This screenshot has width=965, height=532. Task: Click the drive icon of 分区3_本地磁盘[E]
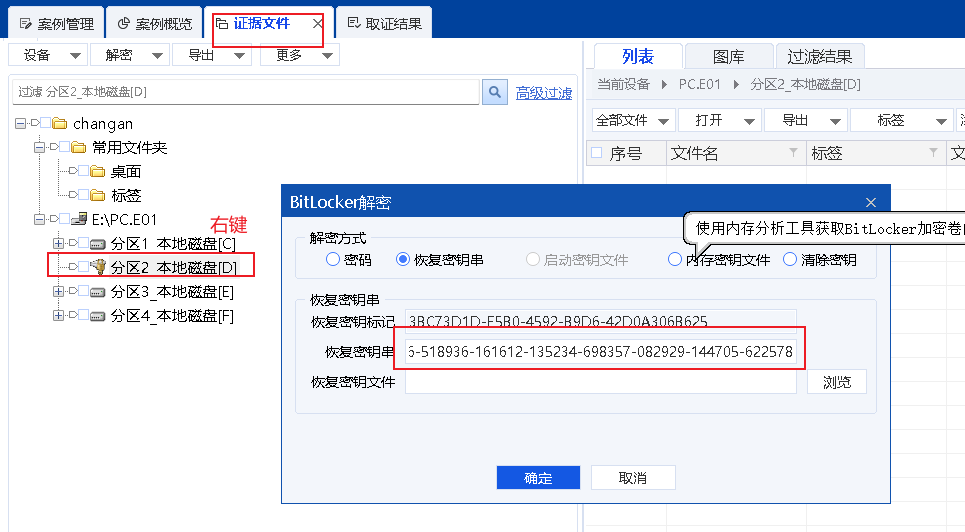point(98,292)
